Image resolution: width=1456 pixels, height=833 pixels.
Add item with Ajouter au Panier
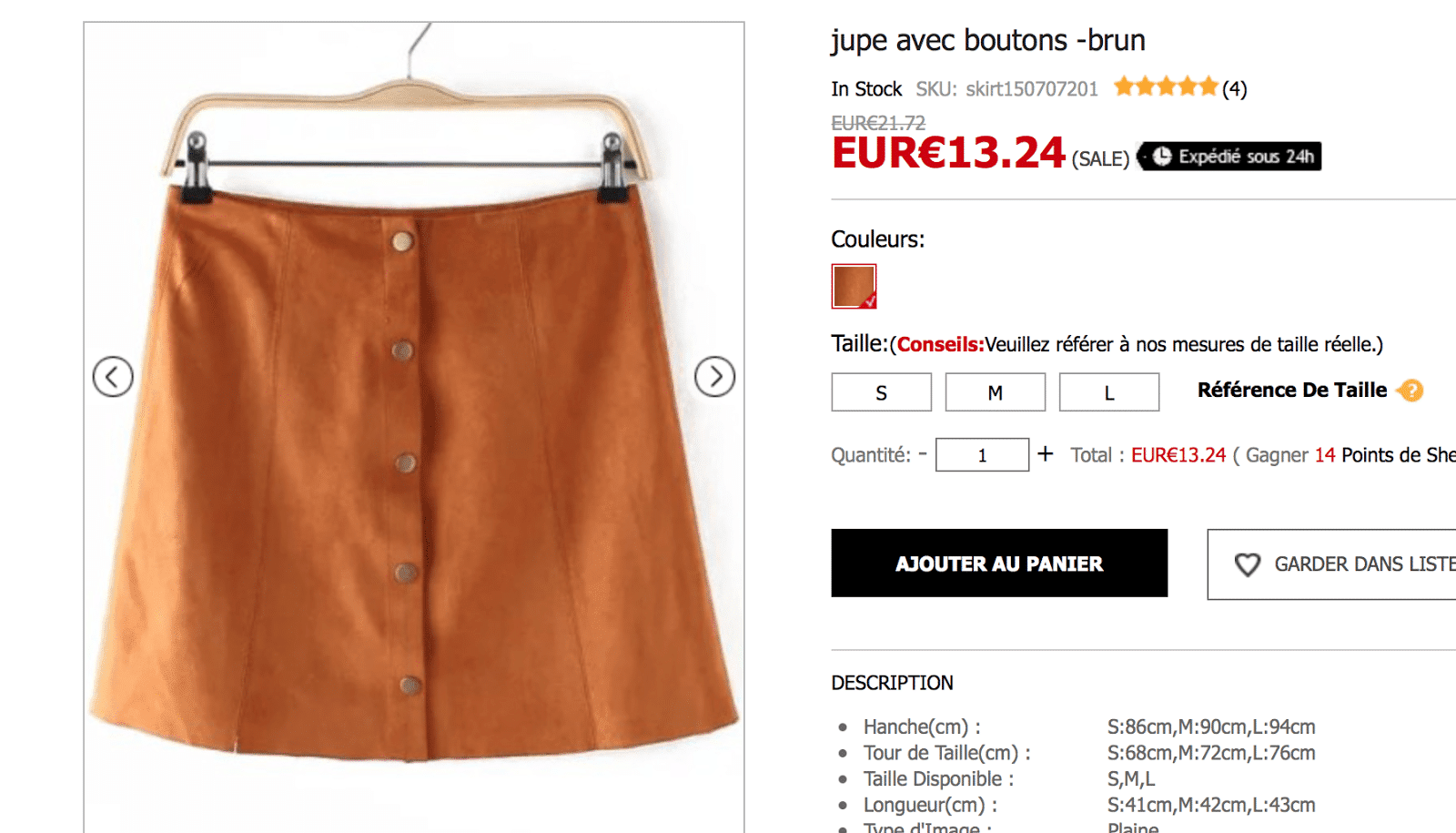click(x=999, y=564)
